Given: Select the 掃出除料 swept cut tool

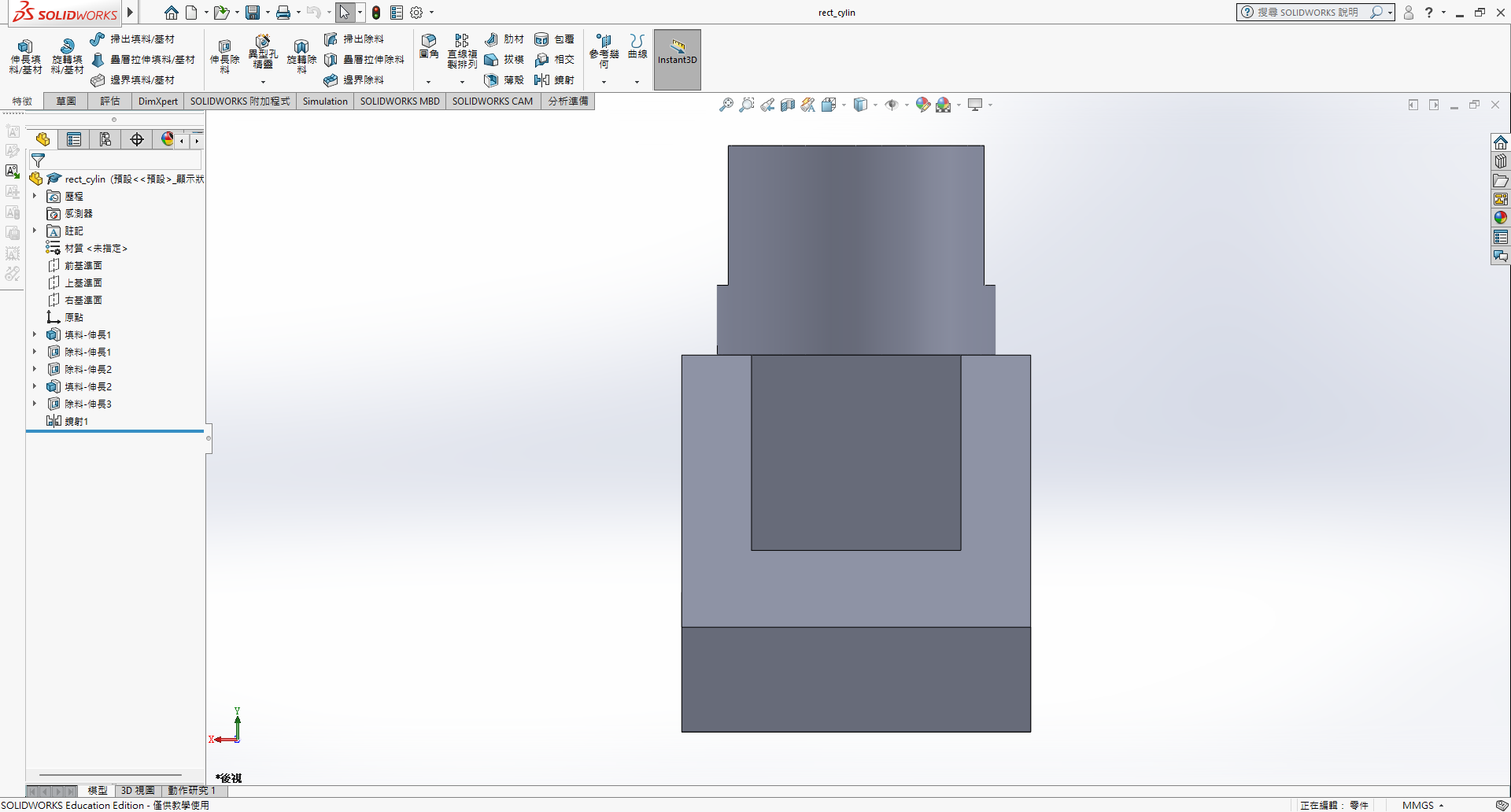Looking at the screenshot, I should pyautogui.click(x=354, y=39).
